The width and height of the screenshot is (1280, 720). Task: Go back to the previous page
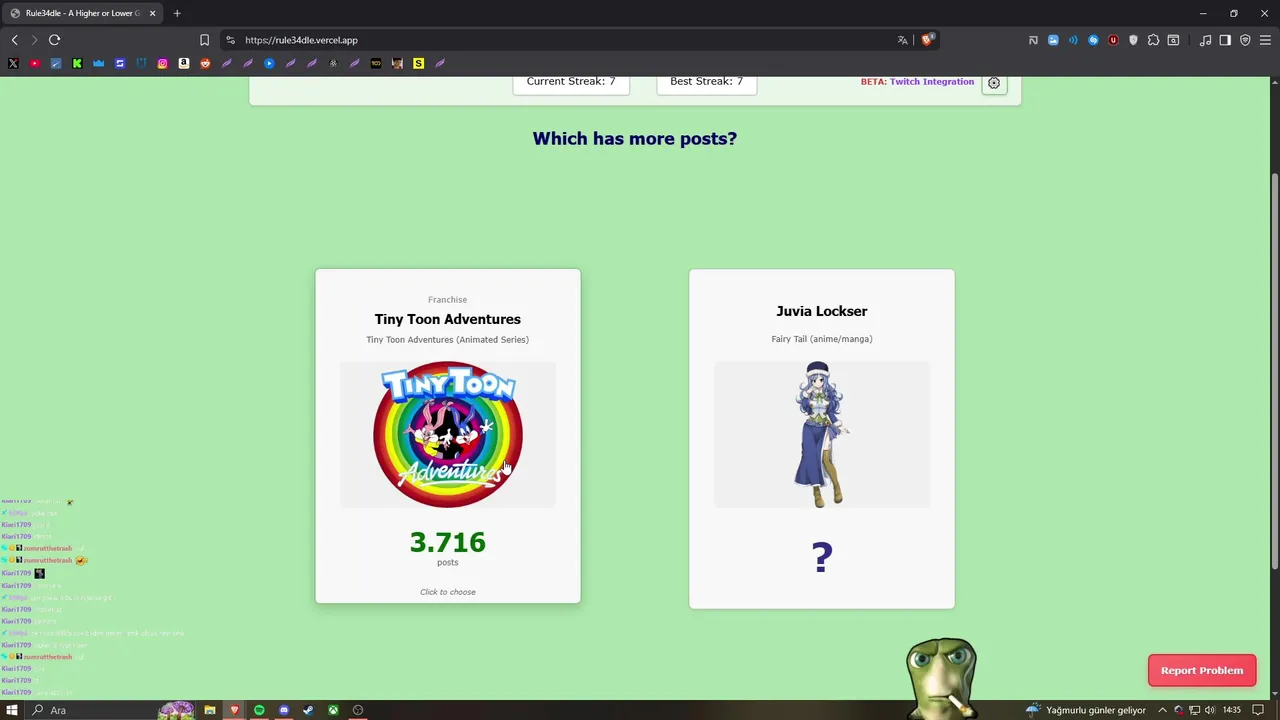[x=14, y=40]
